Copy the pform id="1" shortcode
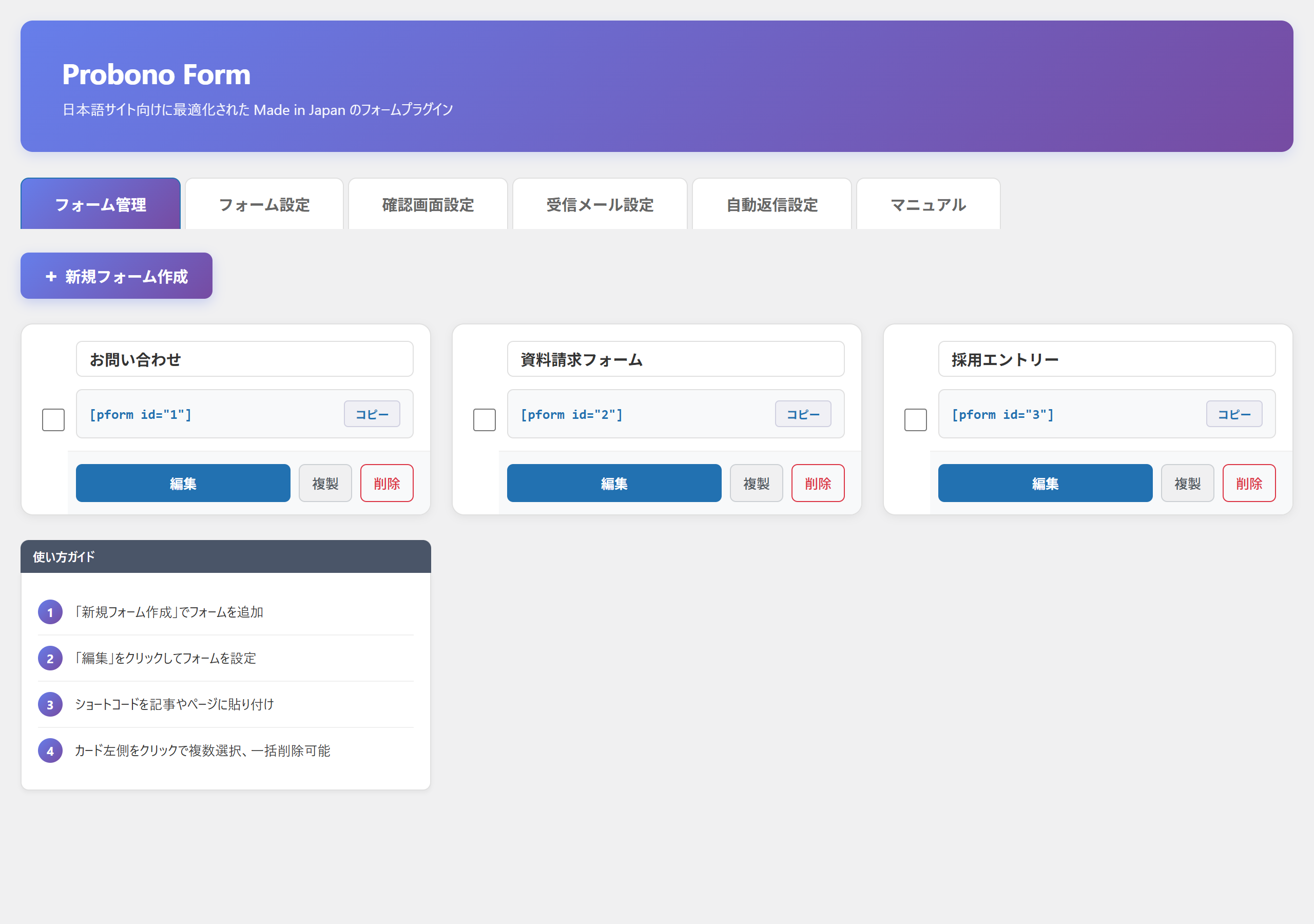Image resolution: width=1314 pixels, height=924 pixels. [372, 414]
